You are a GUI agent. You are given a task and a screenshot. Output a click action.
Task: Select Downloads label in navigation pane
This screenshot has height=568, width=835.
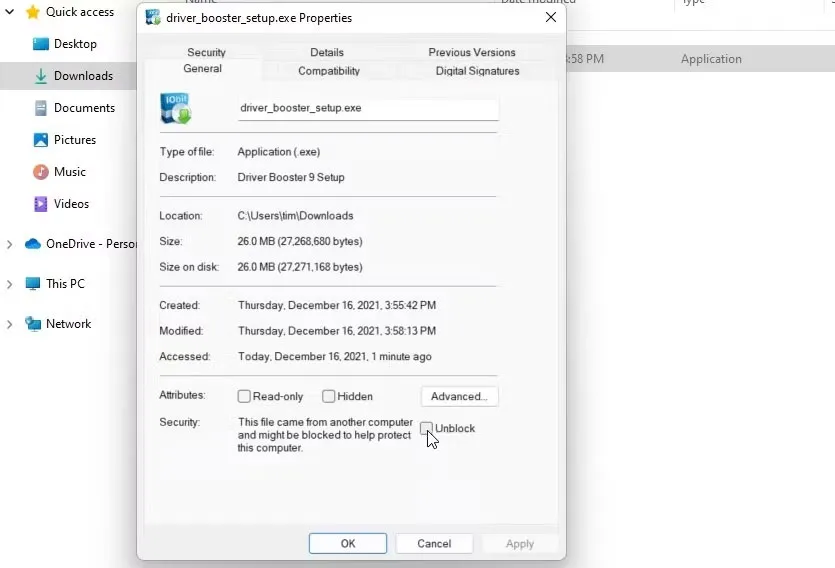click(x=84, y=76)
